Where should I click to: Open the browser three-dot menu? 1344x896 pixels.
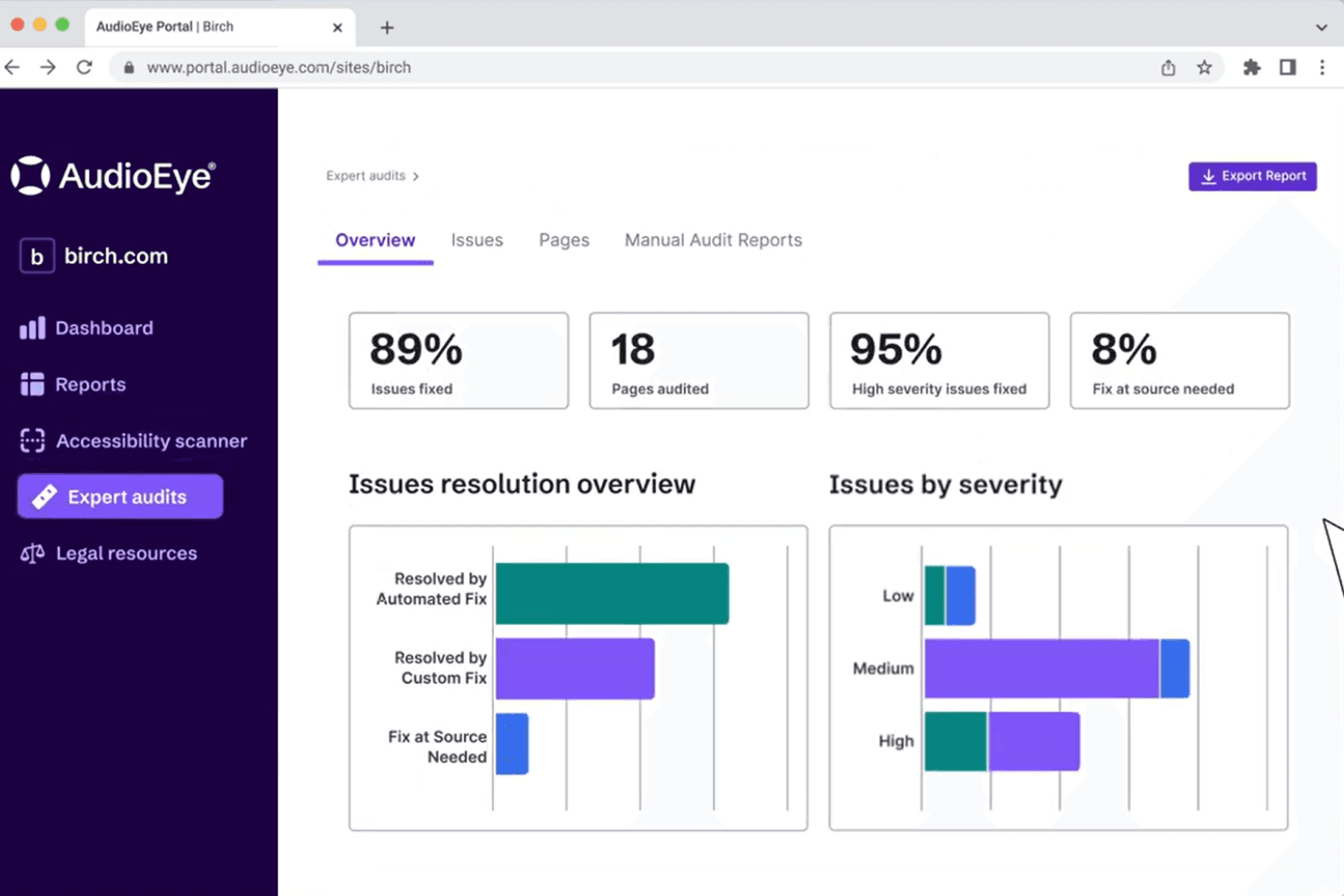pyautogui.click(x=1322, y=67)
